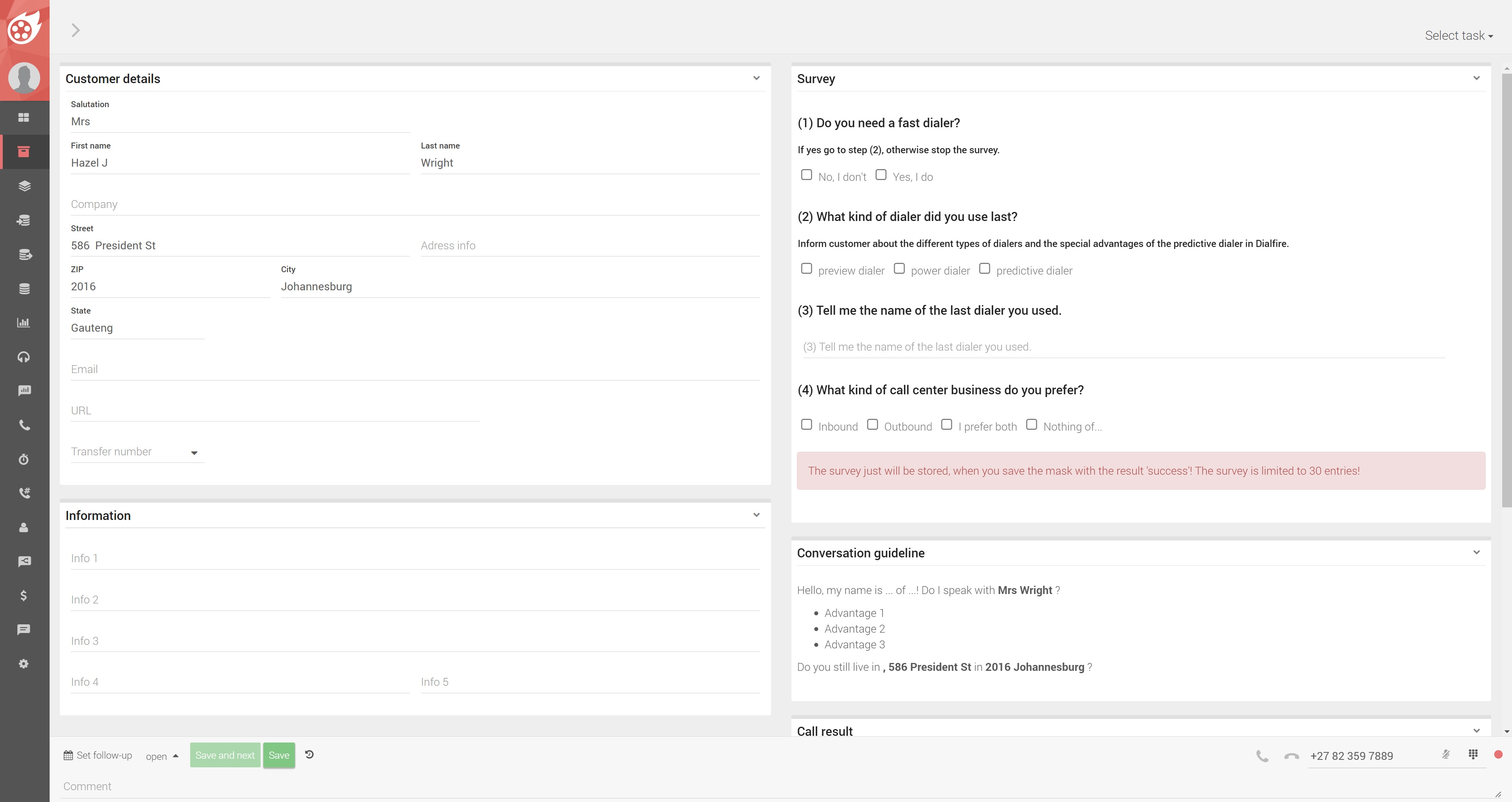
Task: Open the bar chart statistics sidebar icon
Action: click(x=24, y=322)
